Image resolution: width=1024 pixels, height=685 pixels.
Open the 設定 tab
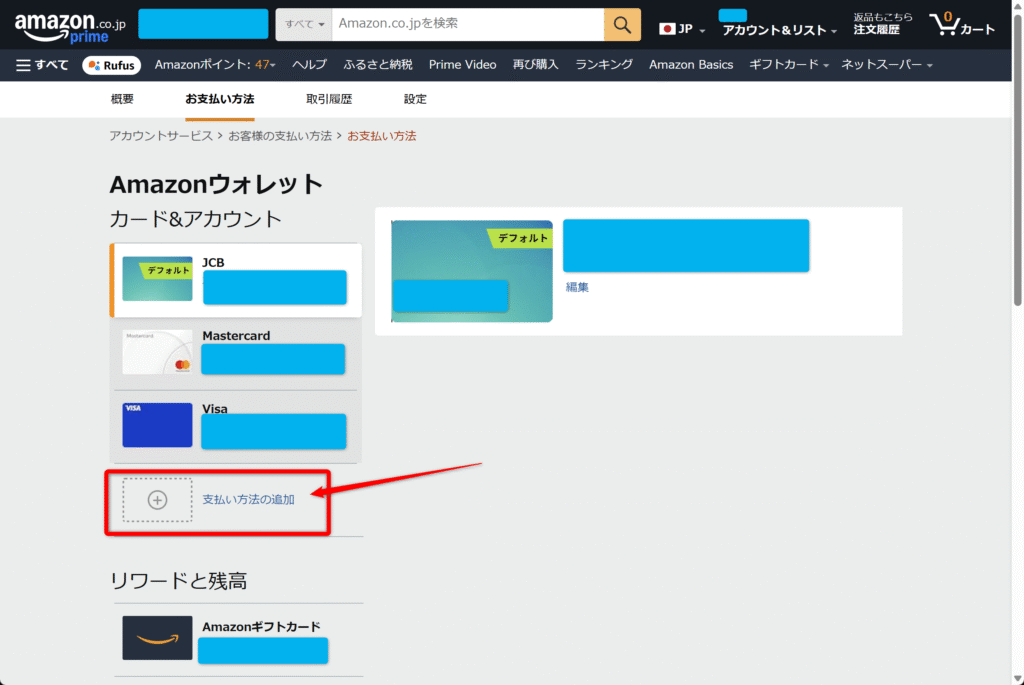415,99
